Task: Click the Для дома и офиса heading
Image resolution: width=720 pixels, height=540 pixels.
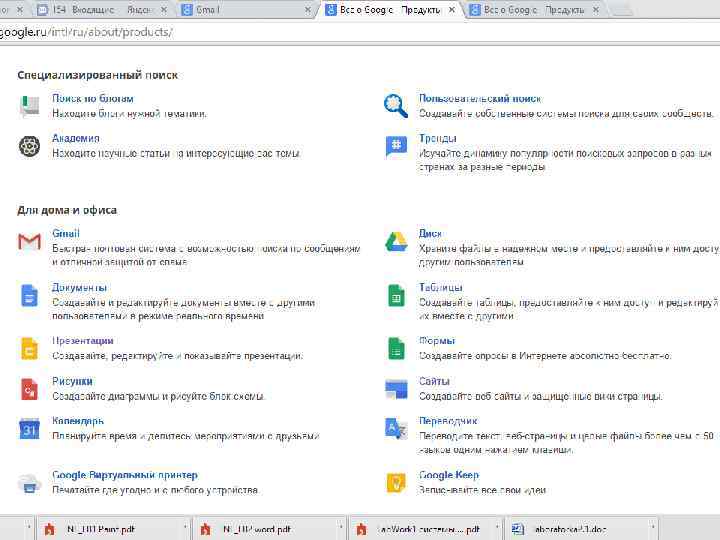Action: coord(67,210)
